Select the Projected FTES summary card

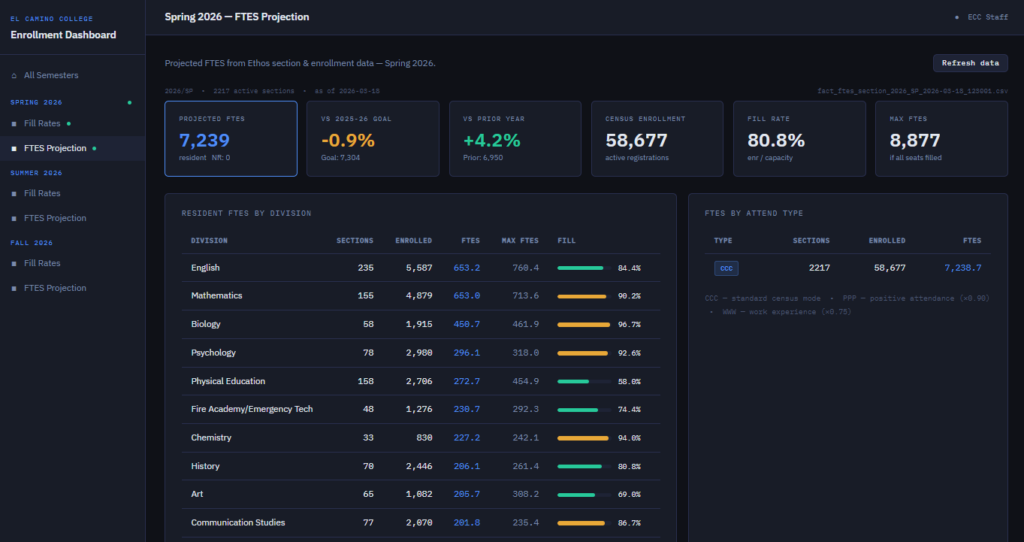[x=231, y=139]
